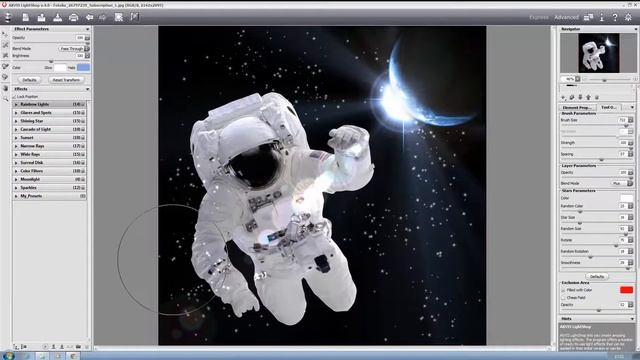
Task: Click the Navigator preview thumbnail
Action: click(598, 53)
